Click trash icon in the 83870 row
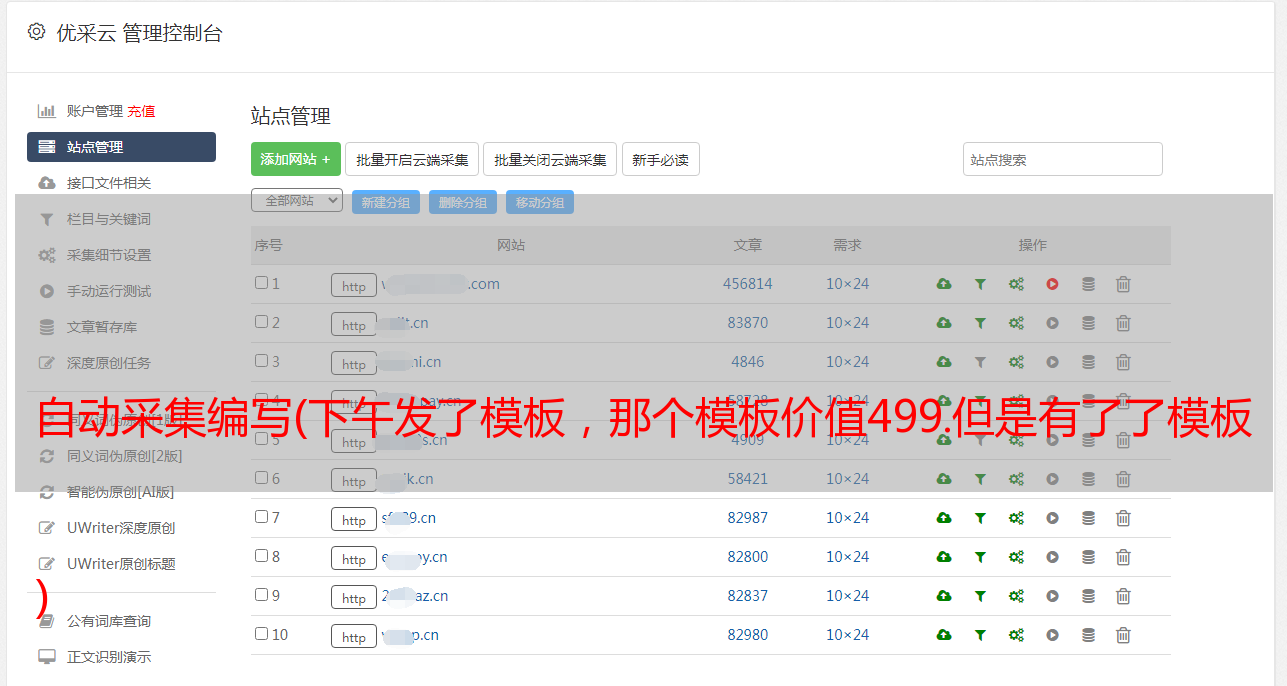Image resolution: width=1287 pixels, height=686 pixels. click(1123, 323)
